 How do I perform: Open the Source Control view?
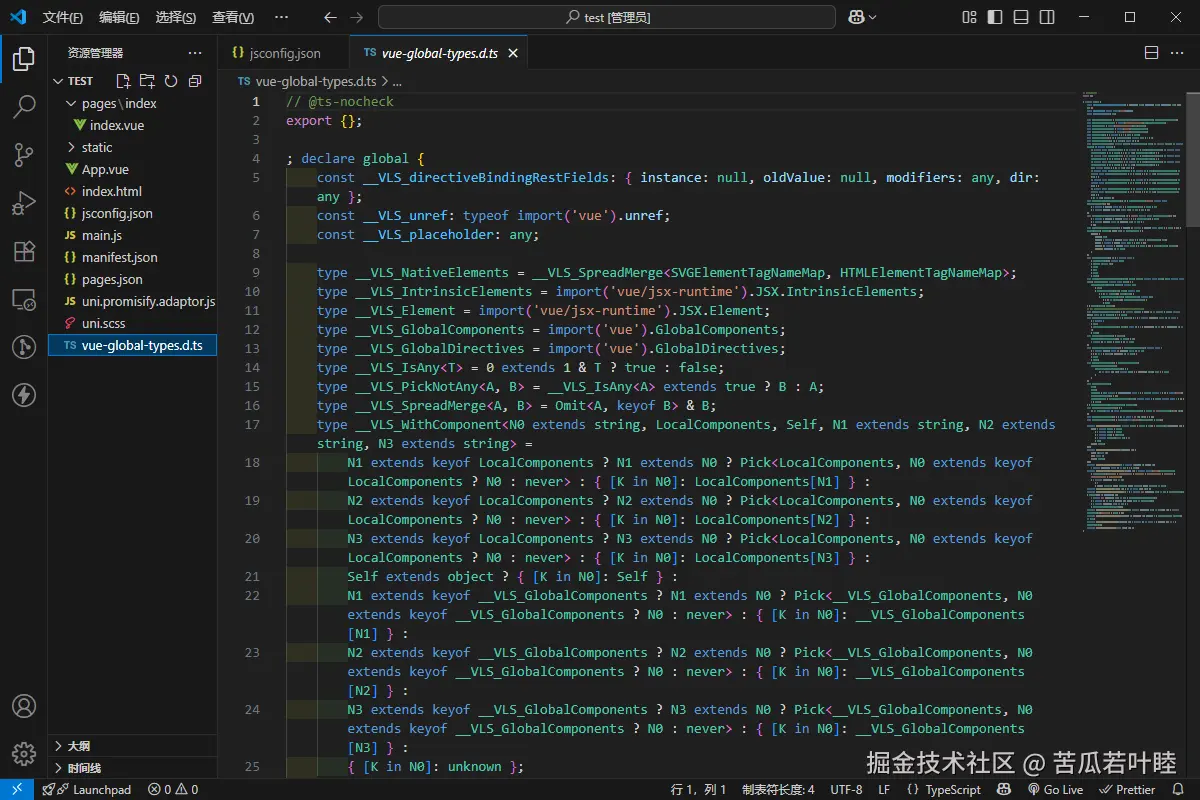(24, 155)
